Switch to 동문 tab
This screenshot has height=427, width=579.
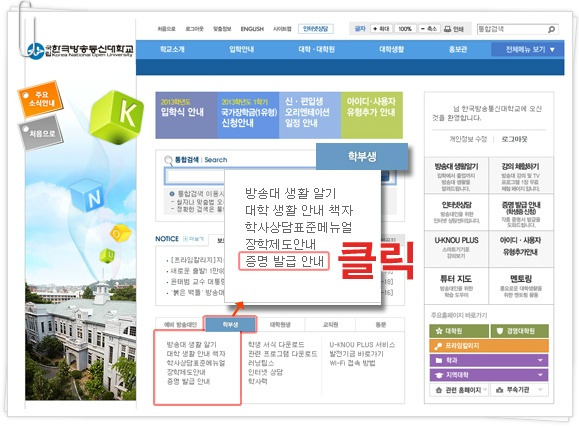click(380, 325)
